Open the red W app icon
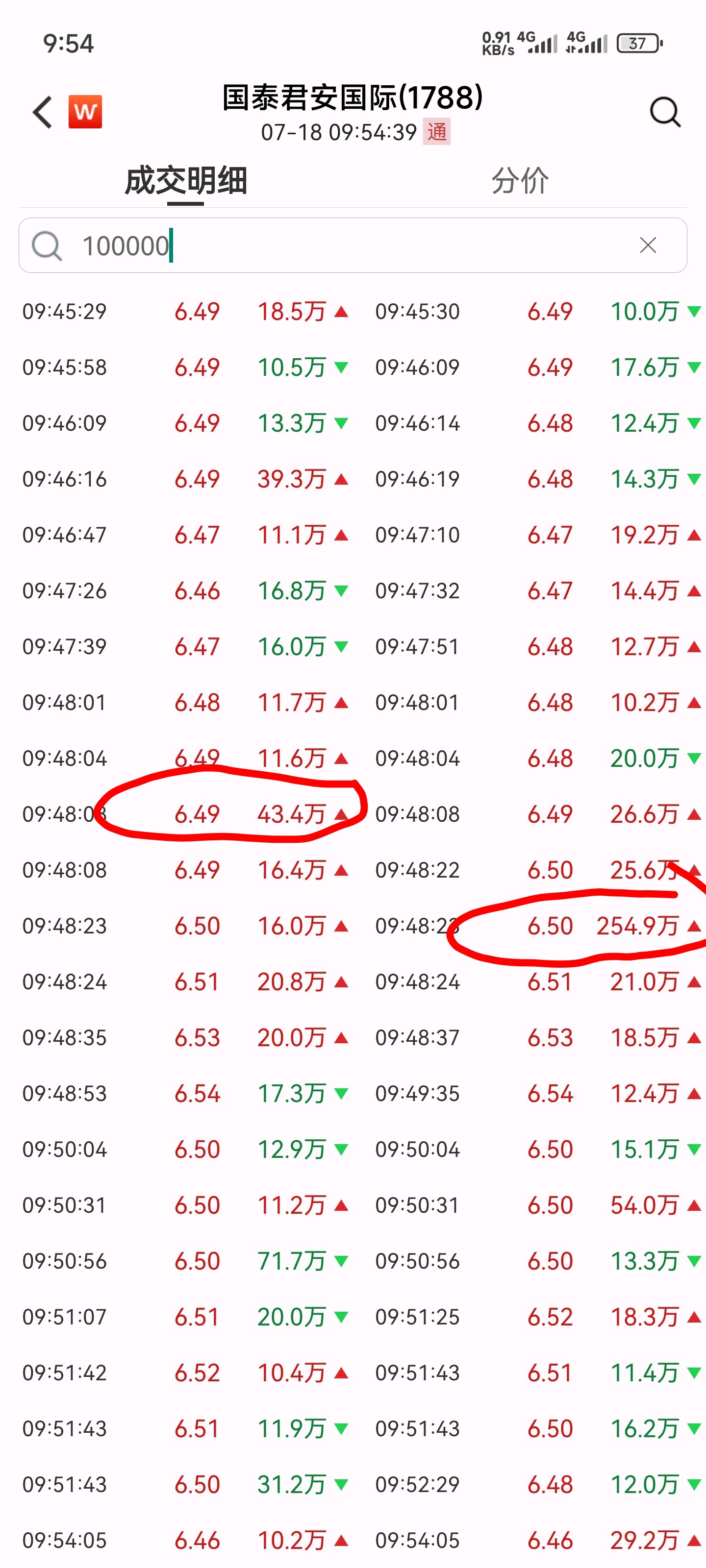The width and height of the screenshot is (706, 1568). click(x=85, y=112)
